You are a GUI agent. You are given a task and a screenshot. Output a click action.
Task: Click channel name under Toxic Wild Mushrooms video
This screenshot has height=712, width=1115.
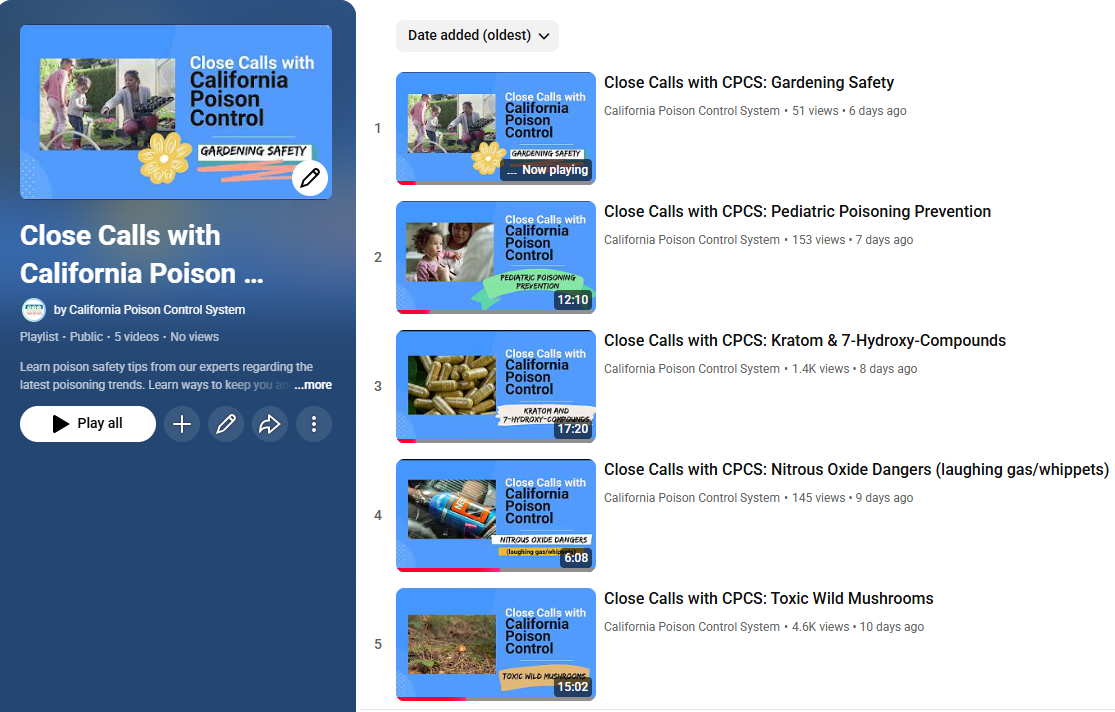[x=692, y=627]
